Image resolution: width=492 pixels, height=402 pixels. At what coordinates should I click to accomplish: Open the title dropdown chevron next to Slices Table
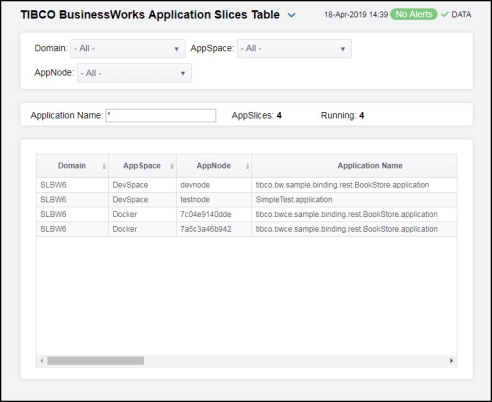[291, 15]
